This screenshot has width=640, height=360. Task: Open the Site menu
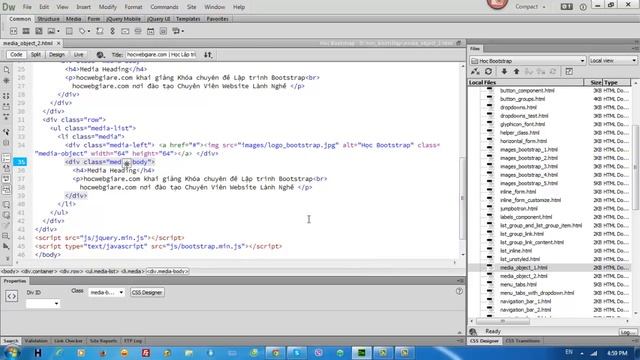coord(191,7)
